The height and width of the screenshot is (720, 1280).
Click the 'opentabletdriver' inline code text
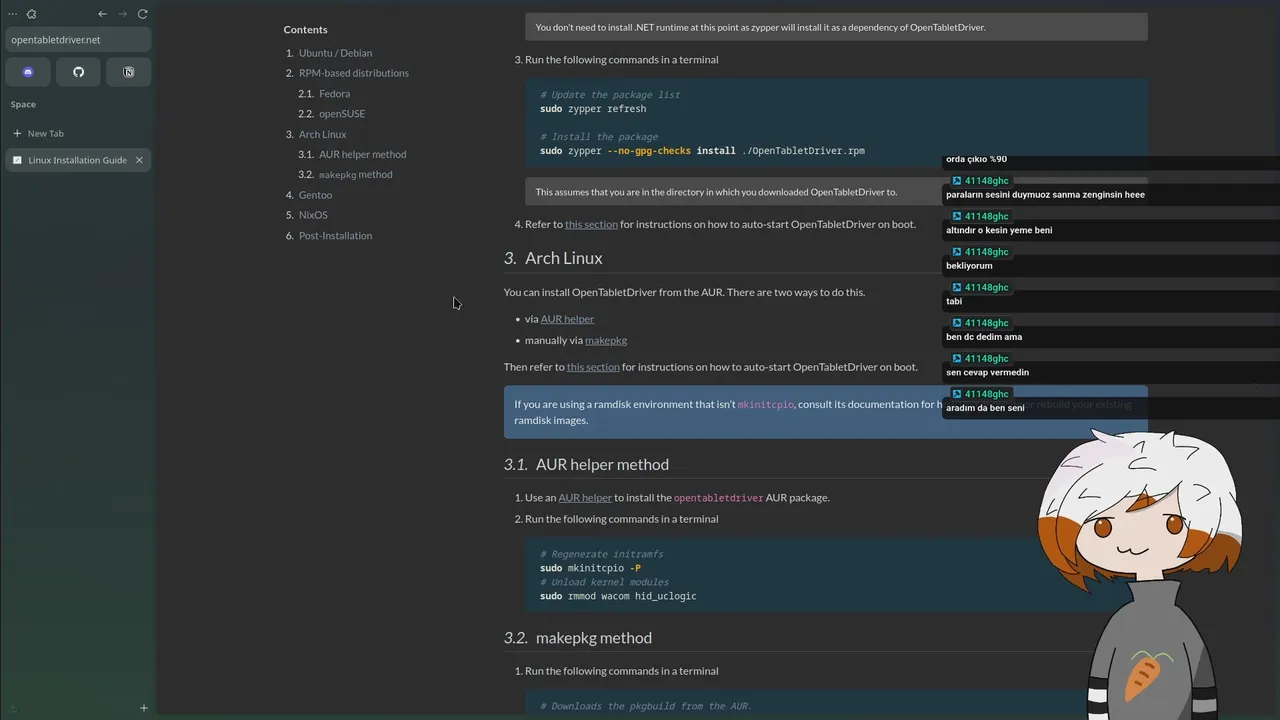point(718,498)
